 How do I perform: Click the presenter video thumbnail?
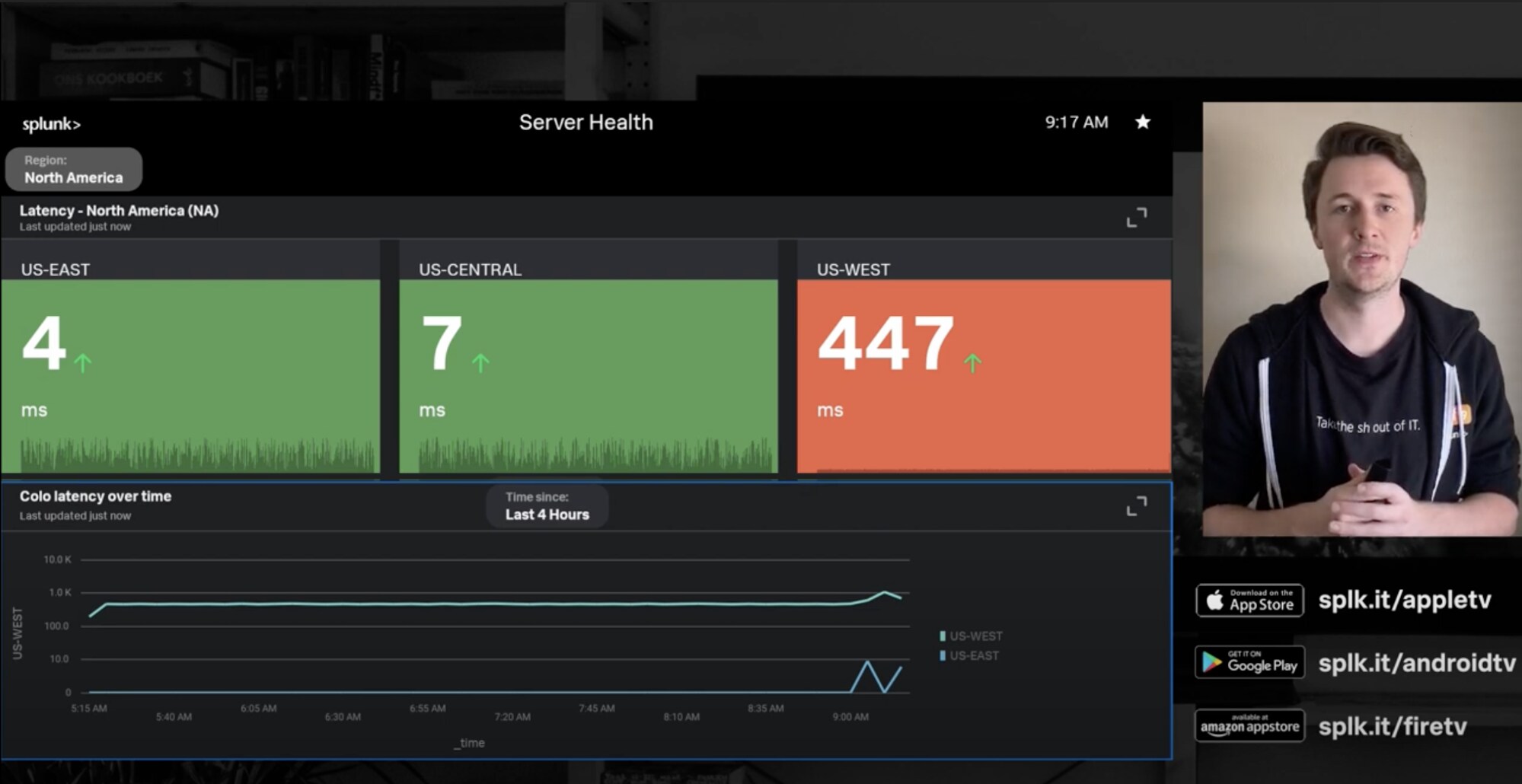[x=1361, y=319]
